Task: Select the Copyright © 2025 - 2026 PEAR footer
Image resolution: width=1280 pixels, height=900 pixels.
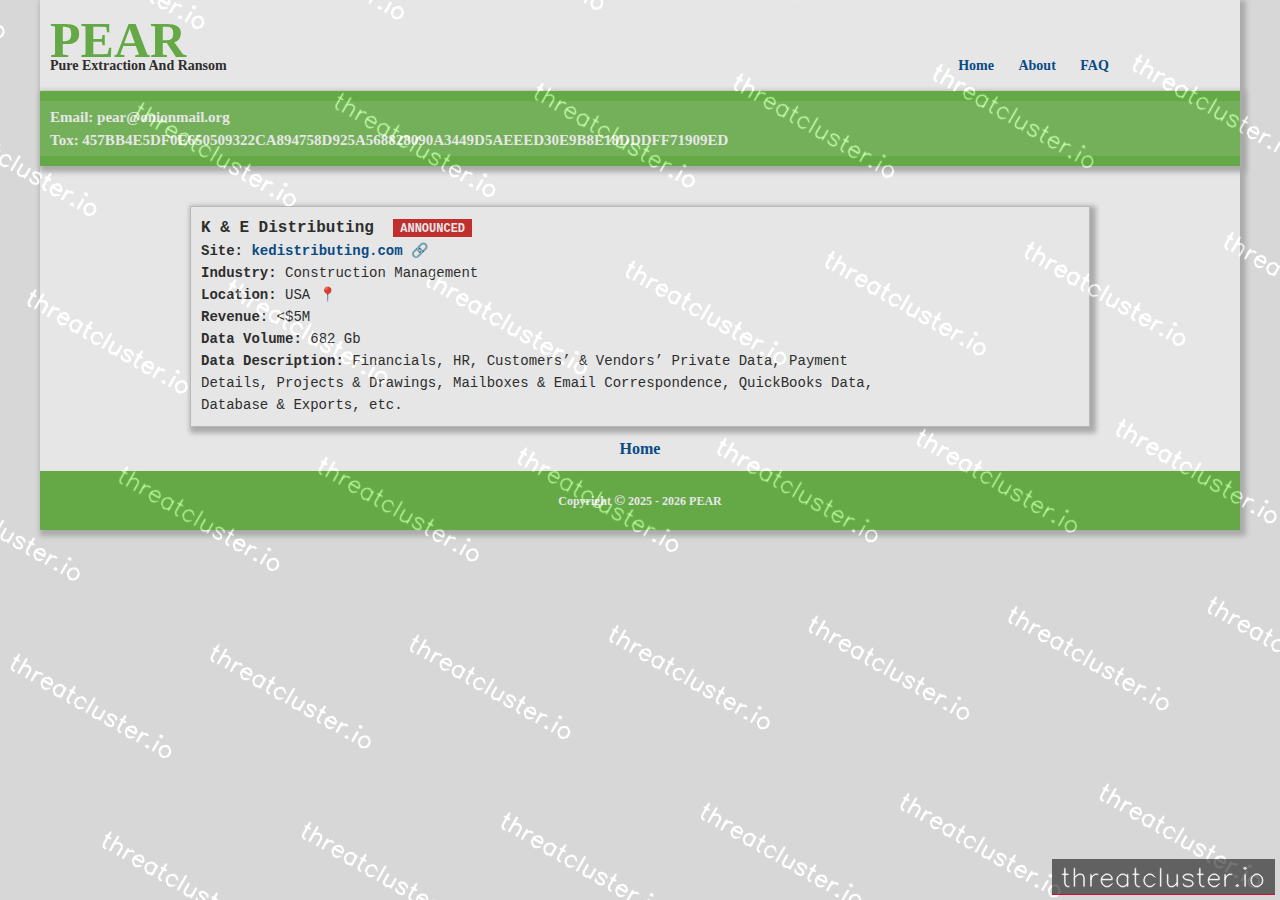Action: (640, 501)
